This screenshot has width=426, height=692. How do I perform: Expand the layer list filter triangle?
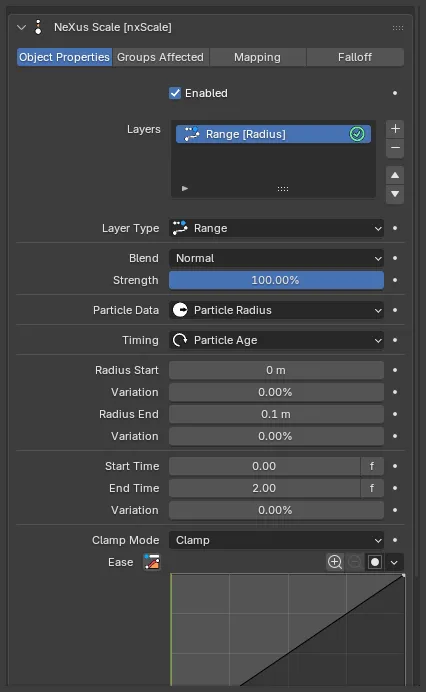[185, 188]
